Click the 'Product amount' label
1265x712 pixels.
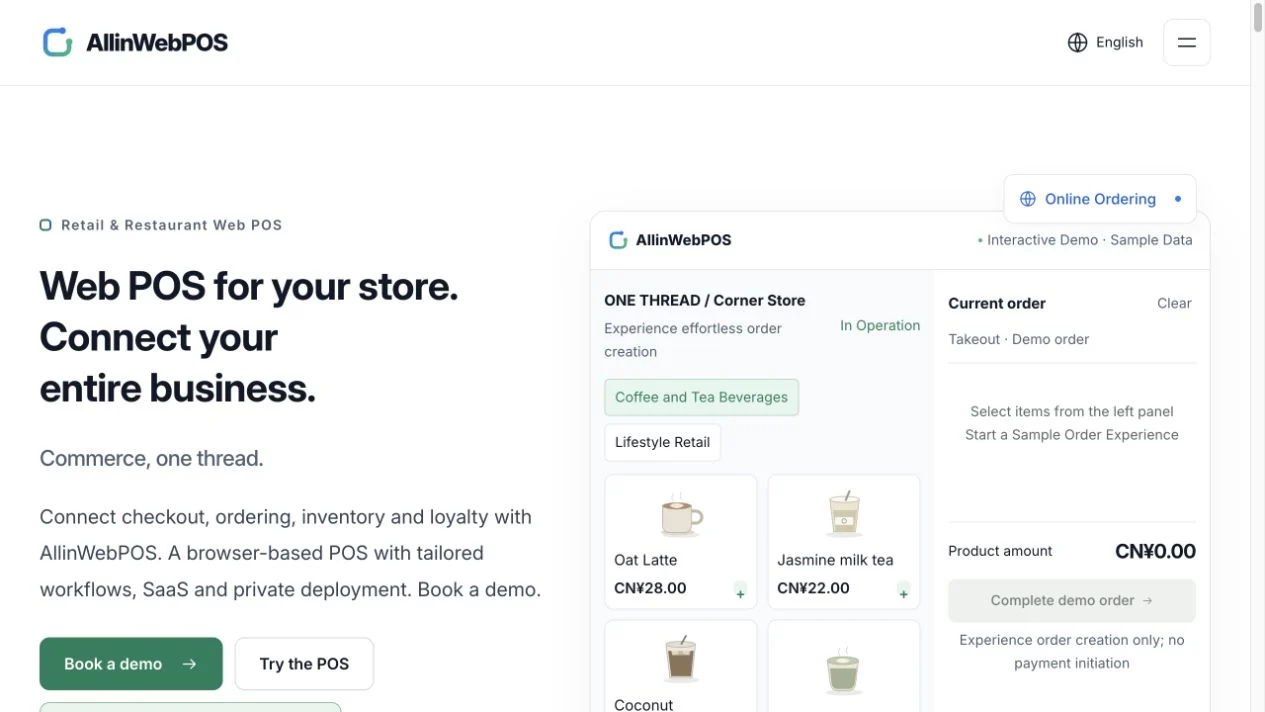click(1000, 551)
